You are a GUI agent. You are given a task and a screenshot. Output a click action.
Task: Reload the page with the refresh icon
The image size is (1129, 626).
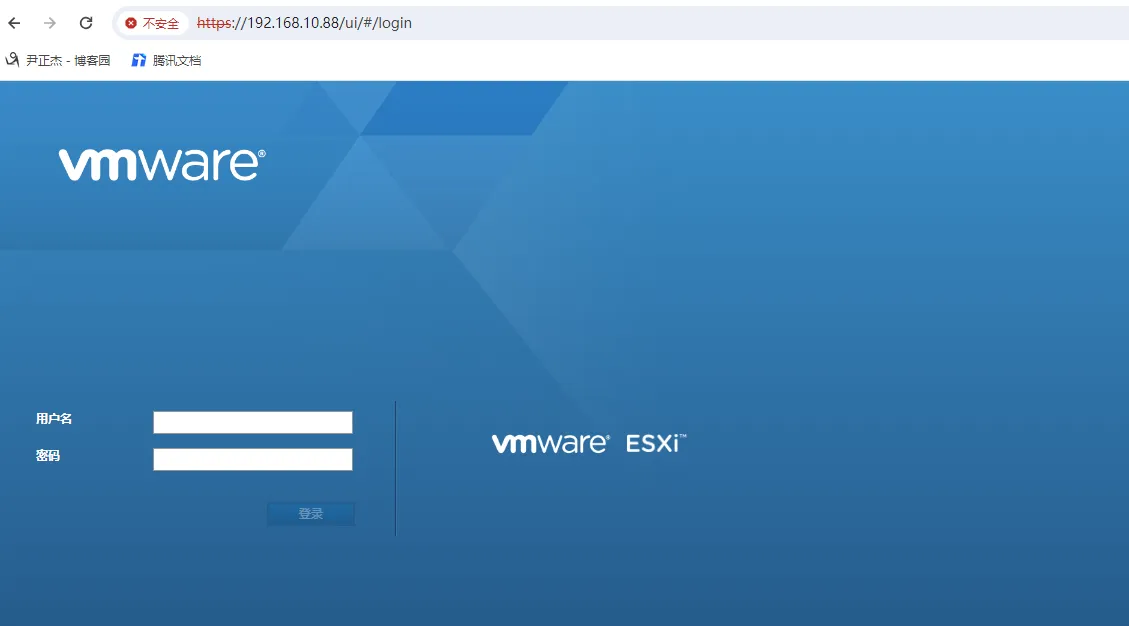86,23
